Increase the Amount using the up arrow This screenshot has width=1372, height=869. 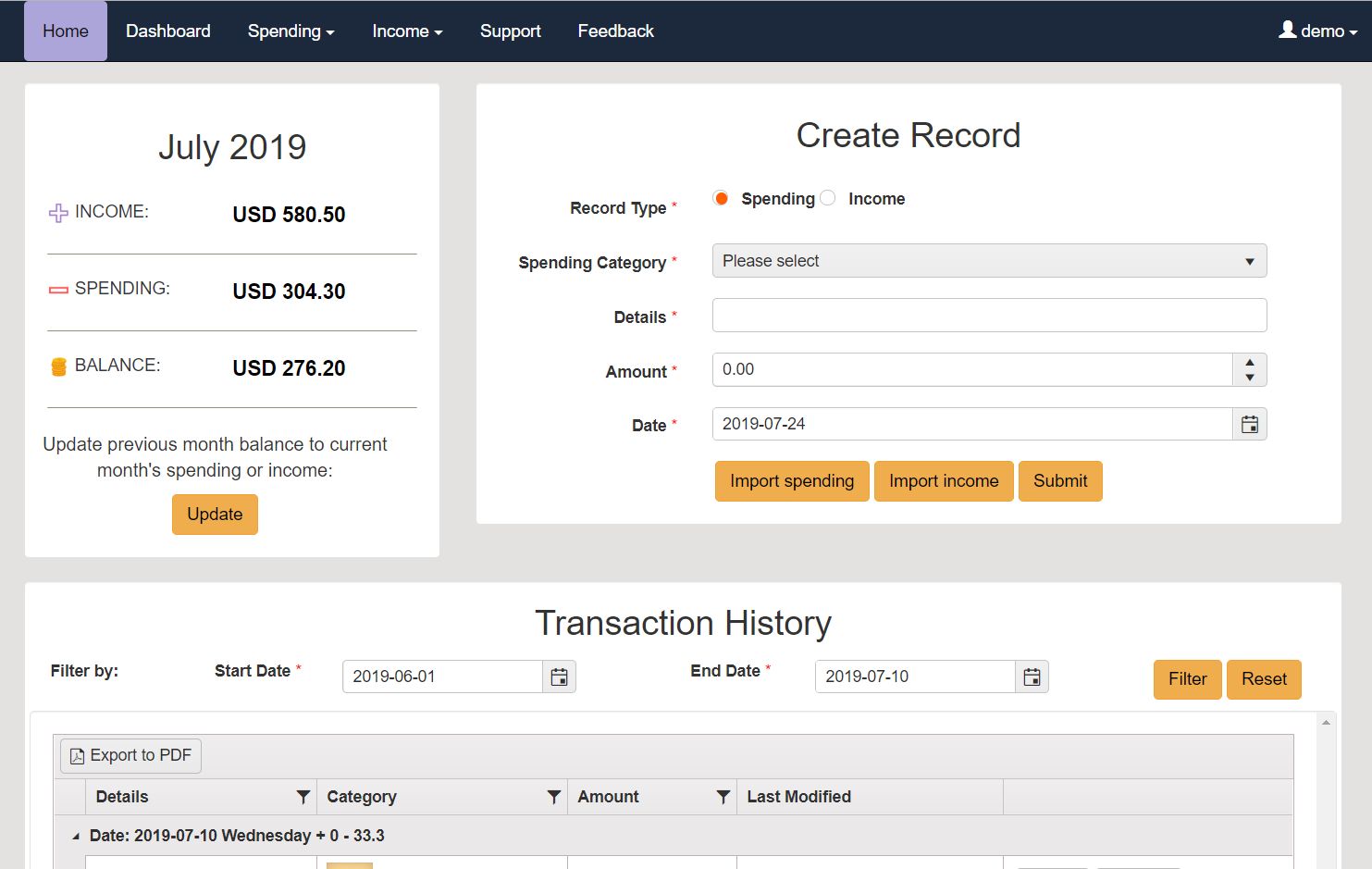tap(1250, 363)
